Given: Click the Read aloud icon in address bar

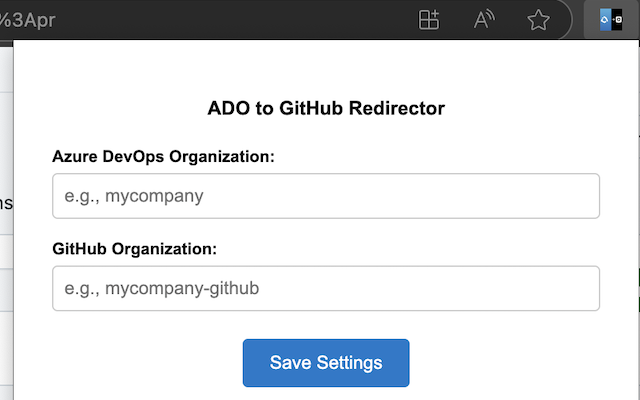Looking at the screenshot, I should (x=484, y=20).
